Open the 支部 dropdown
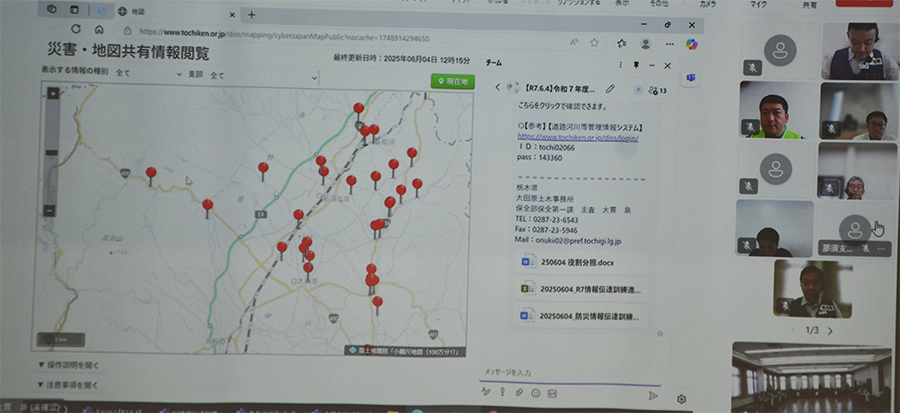This screenshot has width=900, height=413. click(263, 76)
